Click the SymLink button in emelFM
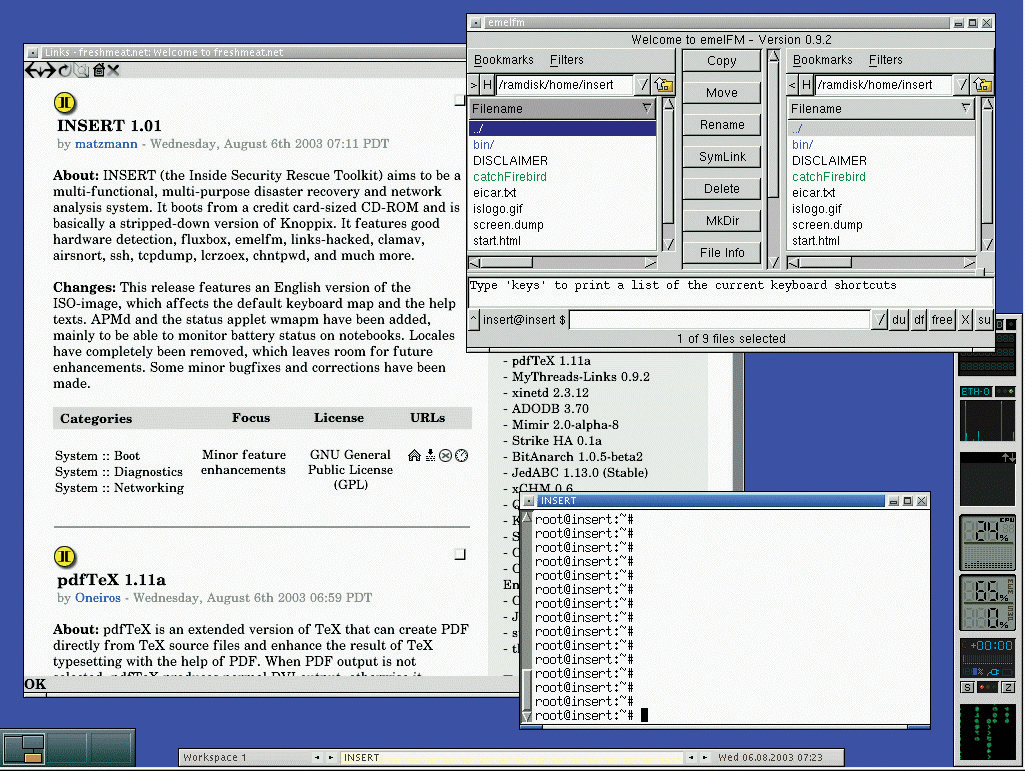 [722, 157]
